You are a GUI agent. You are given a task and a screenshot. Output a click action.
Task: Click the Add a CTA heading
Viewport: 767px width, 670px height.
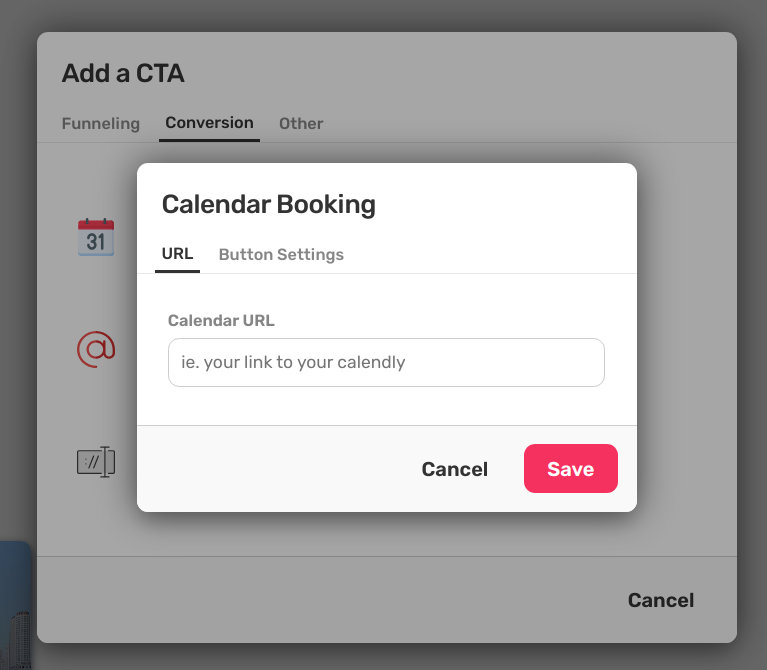(123, 73)
